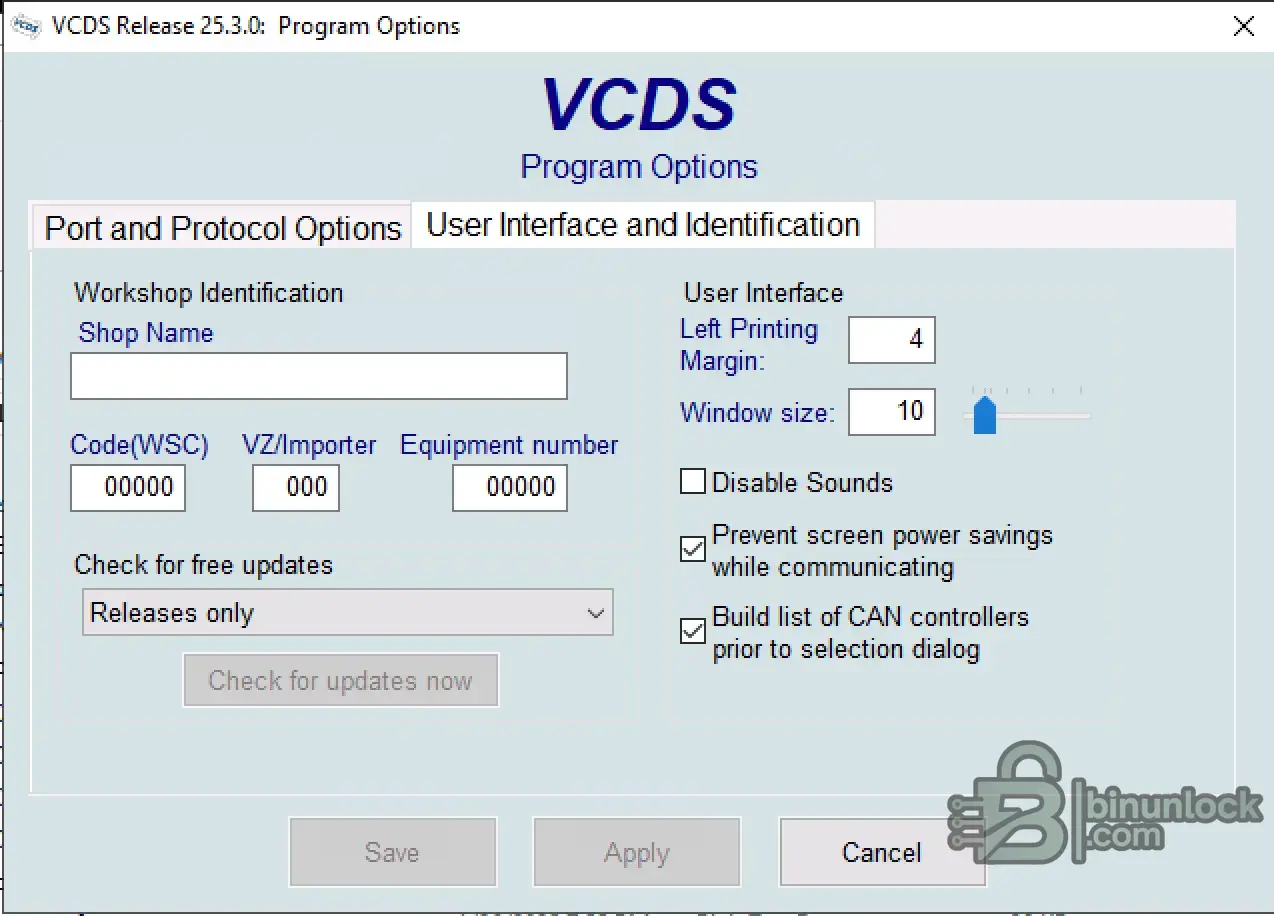Open the Check for free updates dropdown
1274x916 pixels.
(348, 613)
